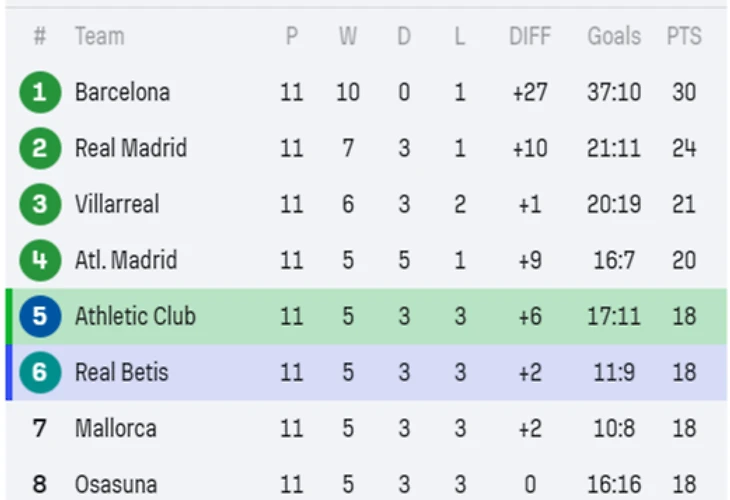Open the Real Betis team page

point(122,372)
